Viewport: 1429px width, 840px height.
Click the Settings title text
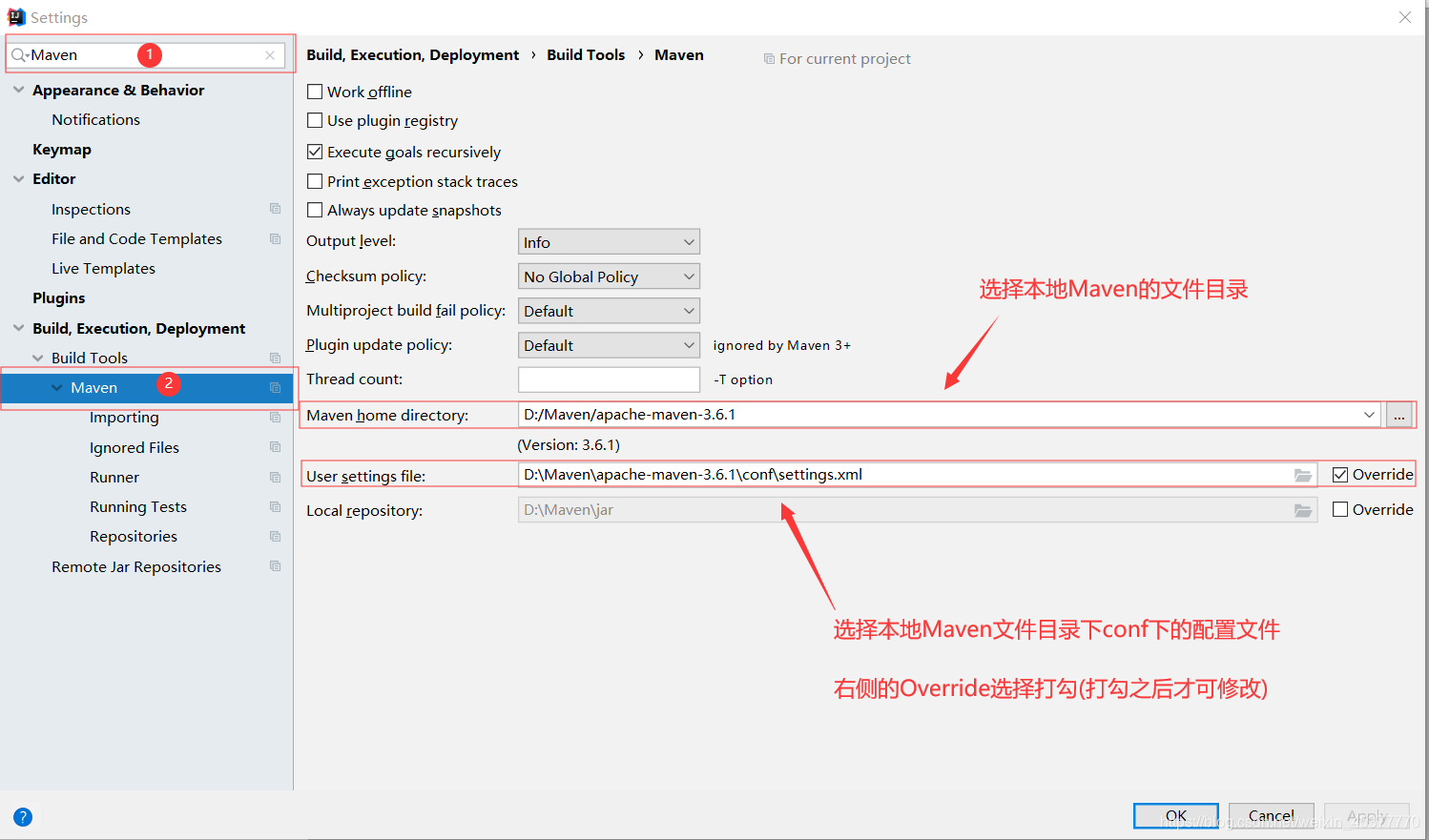click(x=59, y=17)
